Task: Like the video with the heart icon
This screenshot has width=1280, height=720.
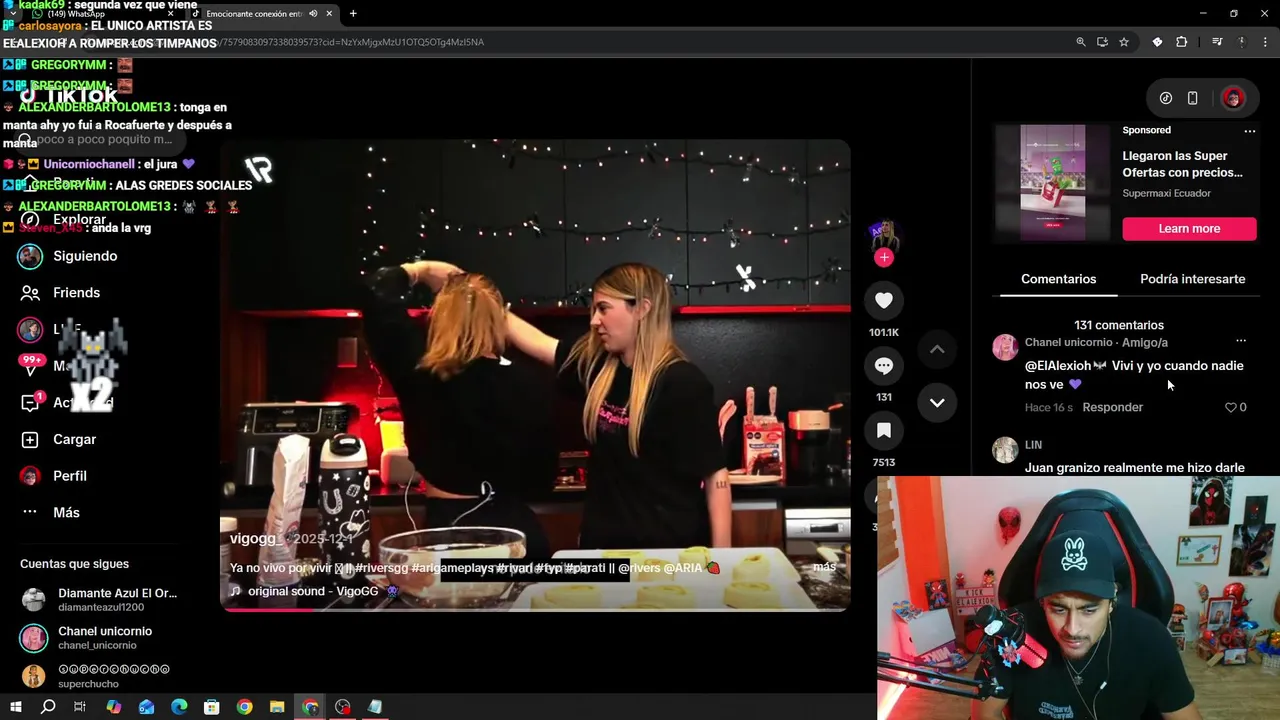Action: (x=884, y=300)
